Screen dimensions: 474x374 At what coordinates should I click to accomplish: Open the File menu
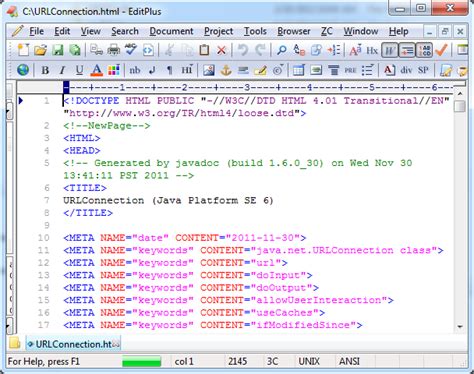pos(36,31)
